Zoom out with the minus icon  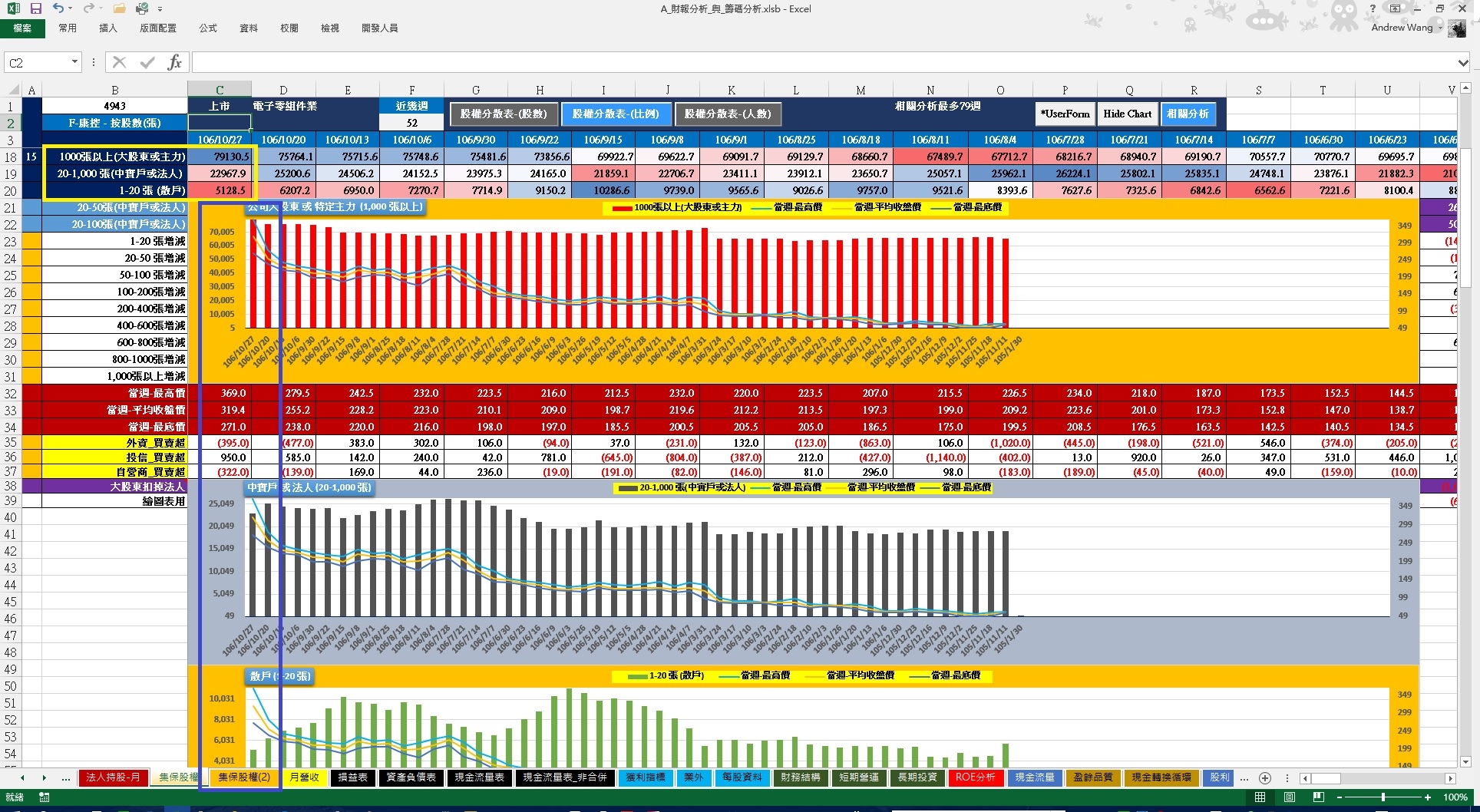1340,797
